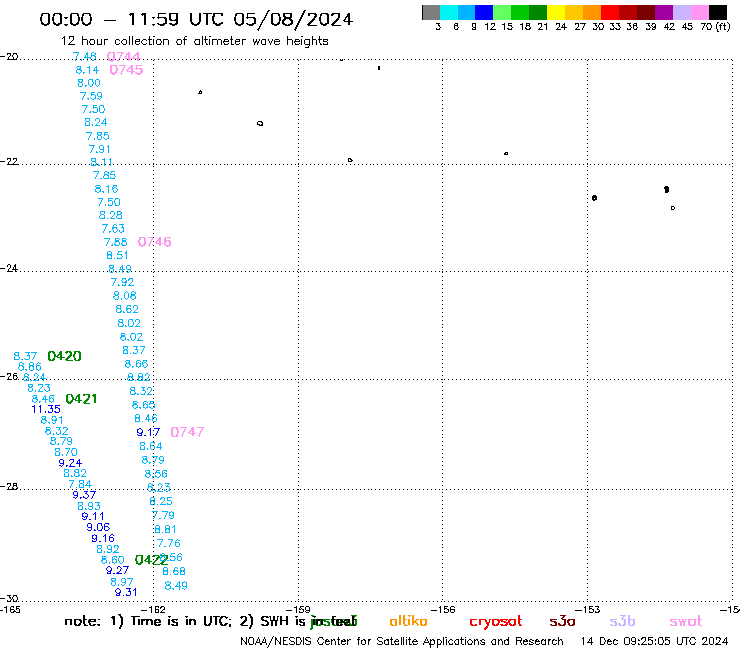This screenshot has height=650, width=740.
Task: Click the dark blue value 9.11
Action: tap(93, 516)
